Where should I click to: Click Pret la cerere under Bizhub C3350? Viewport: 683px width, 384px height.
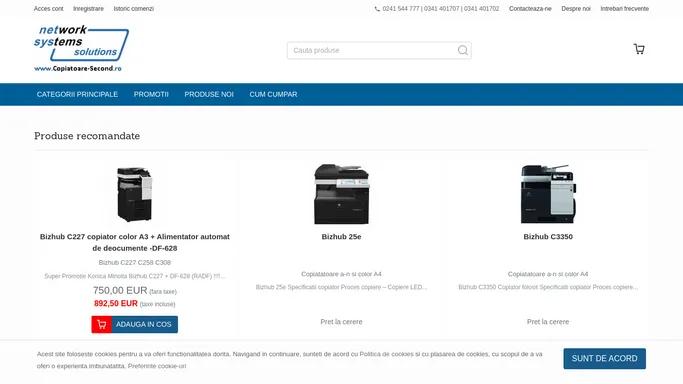[x=548, y=322]
